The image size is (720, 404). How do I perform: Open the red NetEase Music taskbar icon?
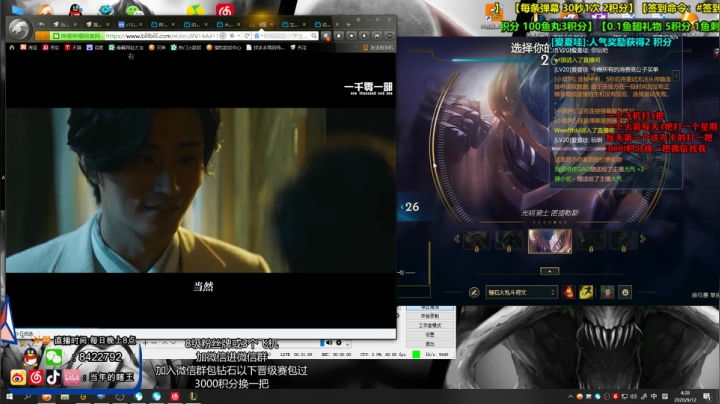click(x=174, y=397)
